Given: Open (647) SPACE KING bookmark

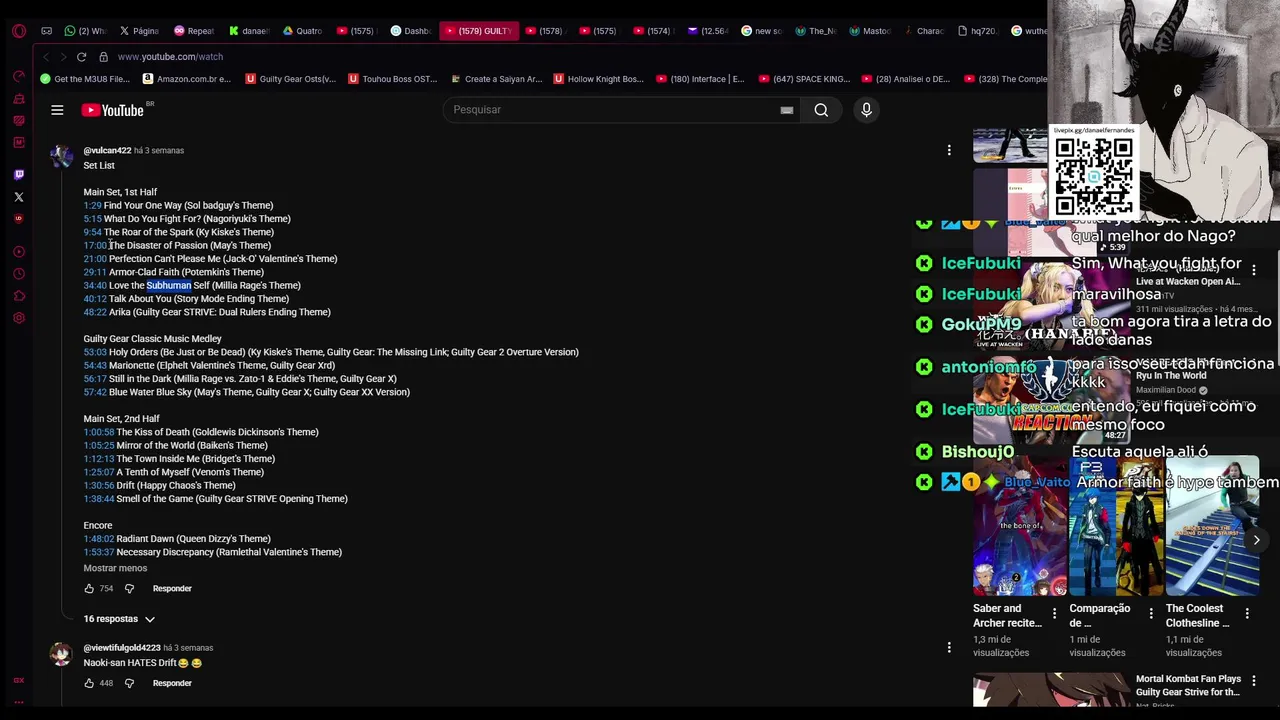Looking at the screenshot, I should 805,79.
